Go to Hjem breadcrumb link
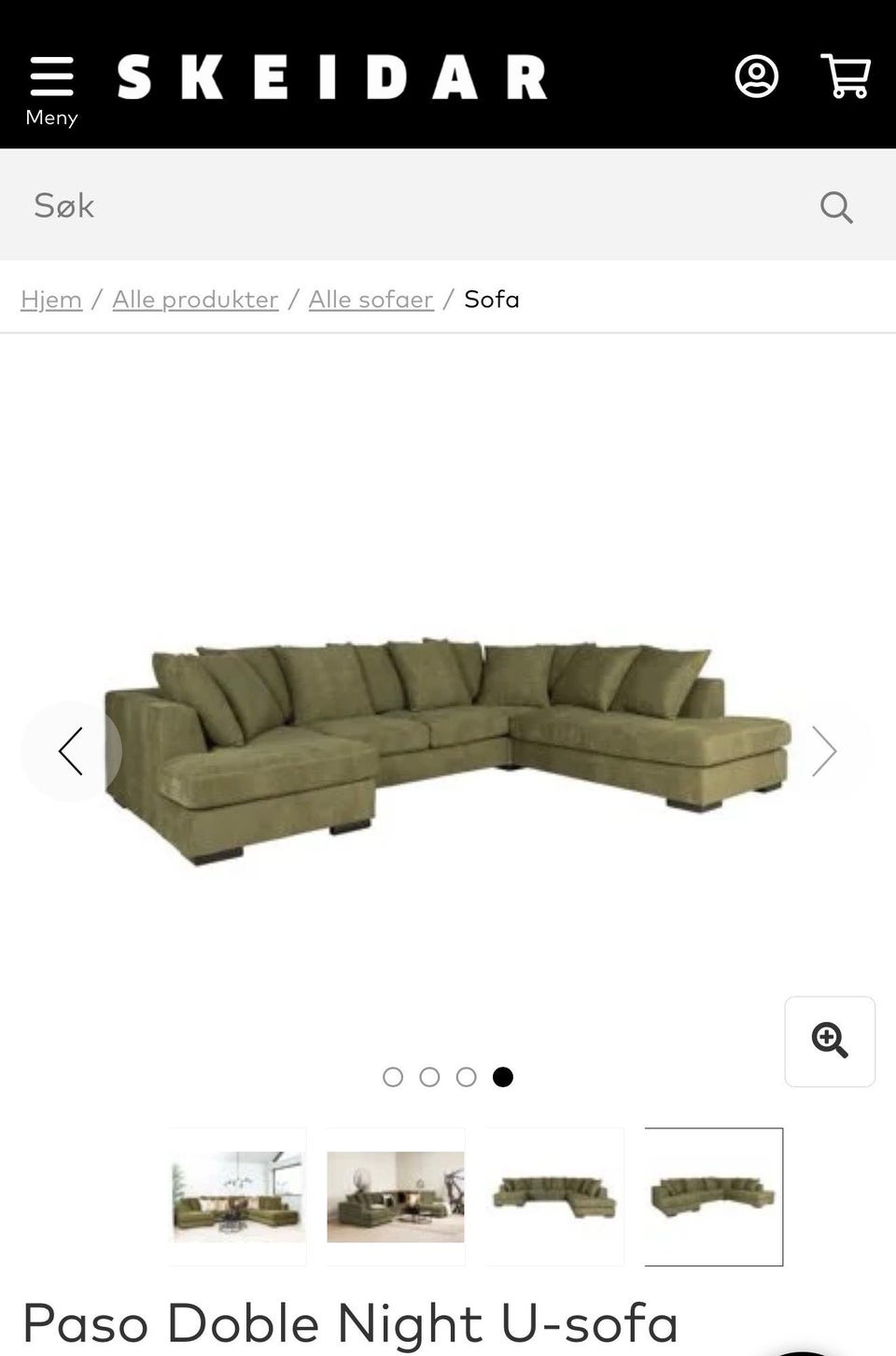This screenshot has width=896, height=1356. 51,300
